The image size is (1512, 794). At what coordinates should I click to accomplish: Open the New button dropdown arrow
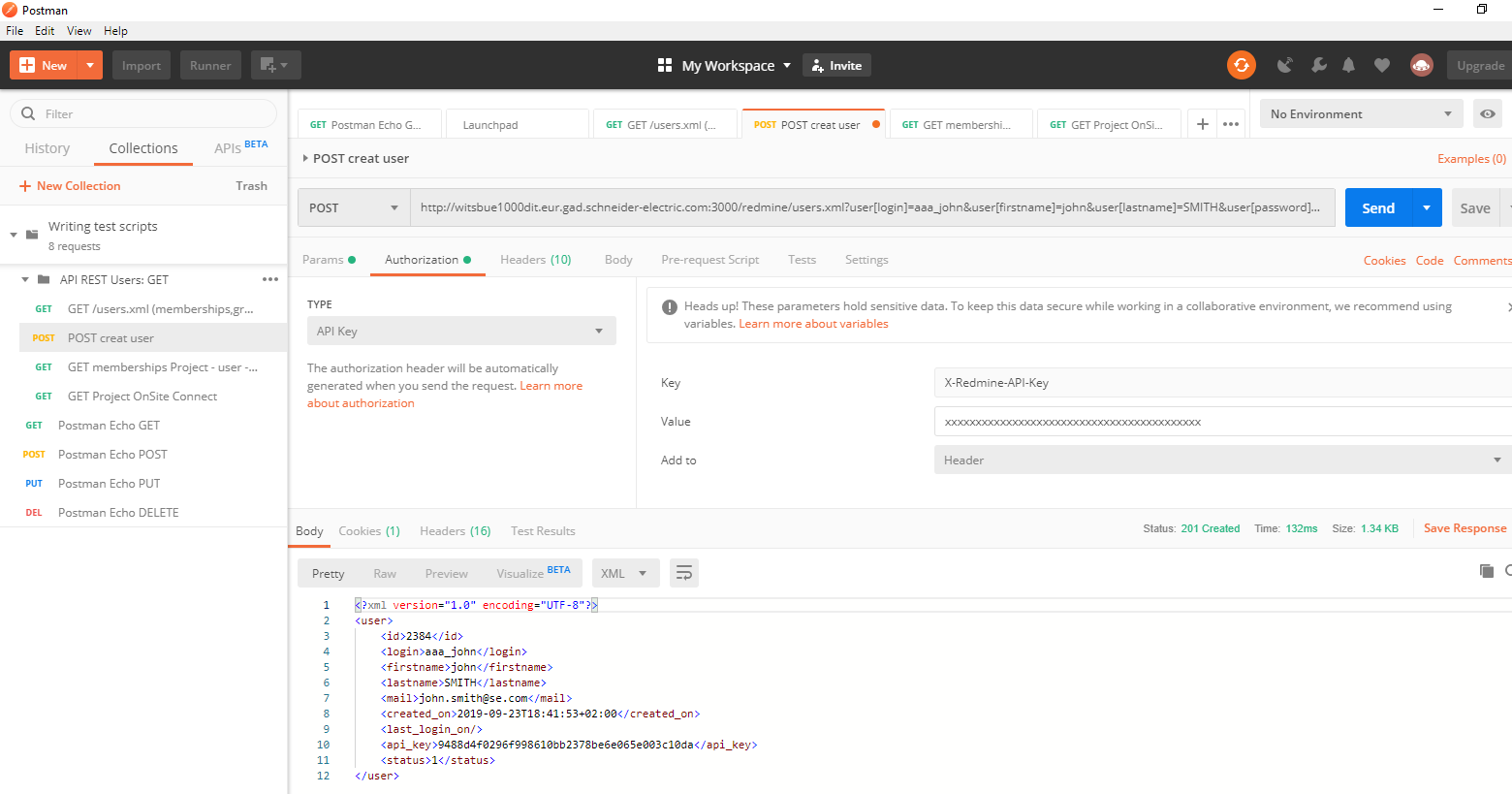click(89, 65)
